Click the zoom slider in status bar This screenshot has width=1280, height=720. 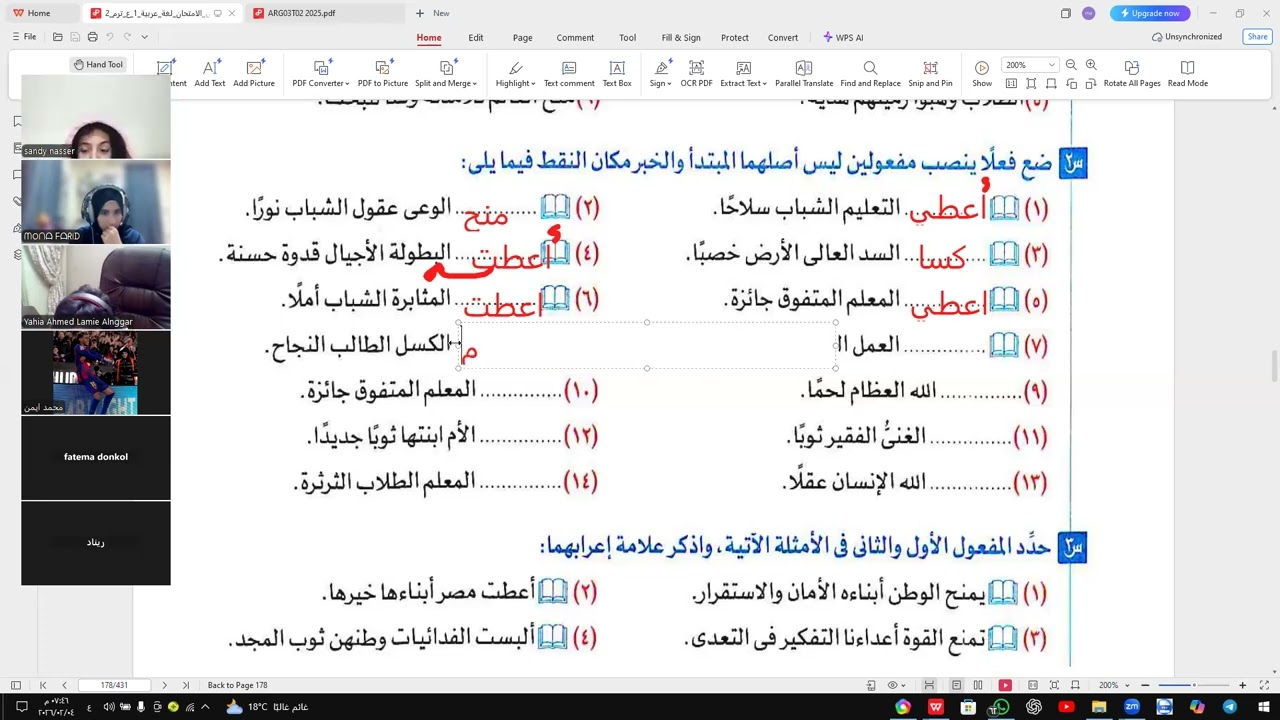[1192, 685]
